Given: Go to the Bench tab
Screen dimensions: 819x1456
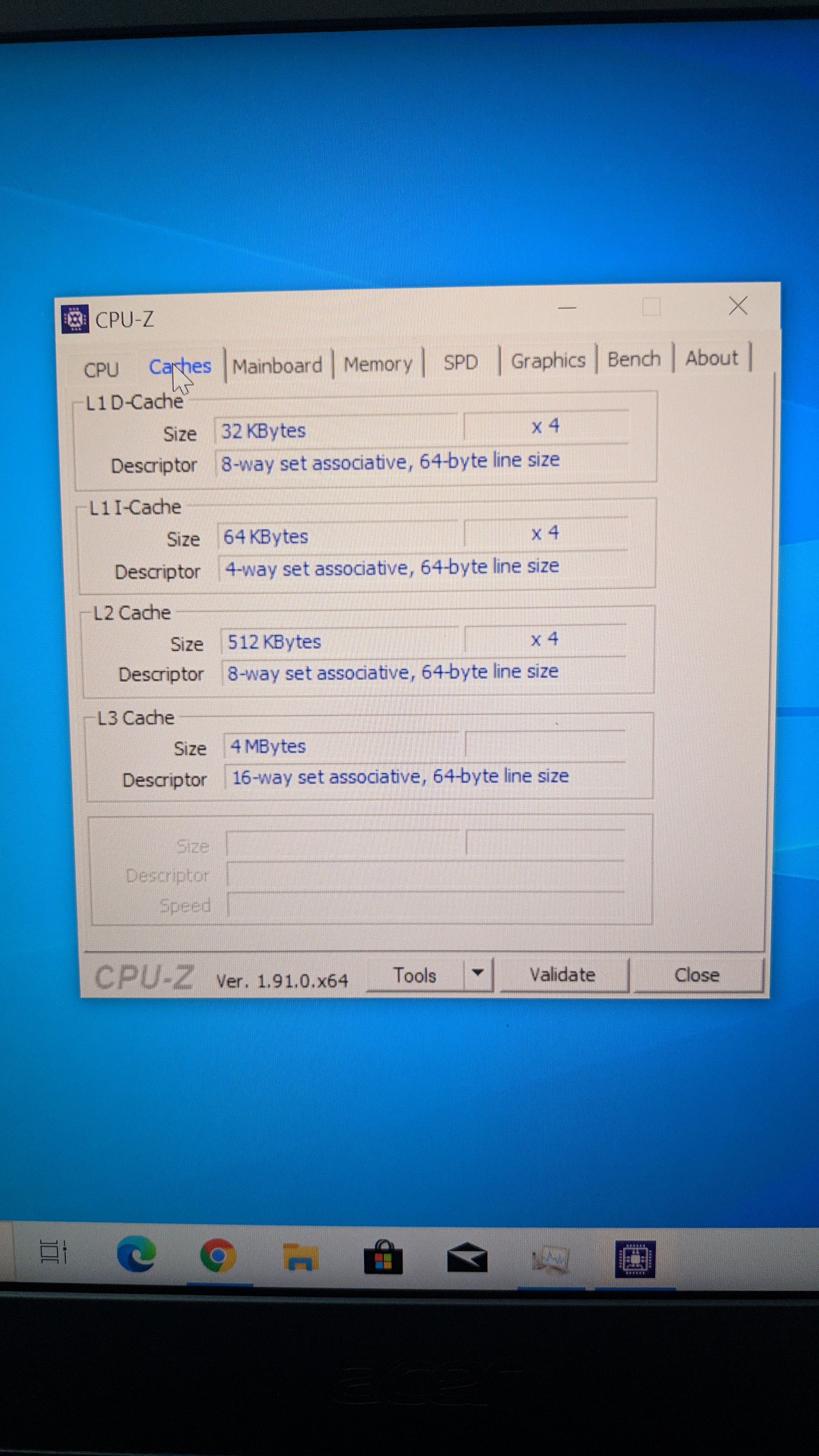Looking at the screenshot, I should coord(634,359).
